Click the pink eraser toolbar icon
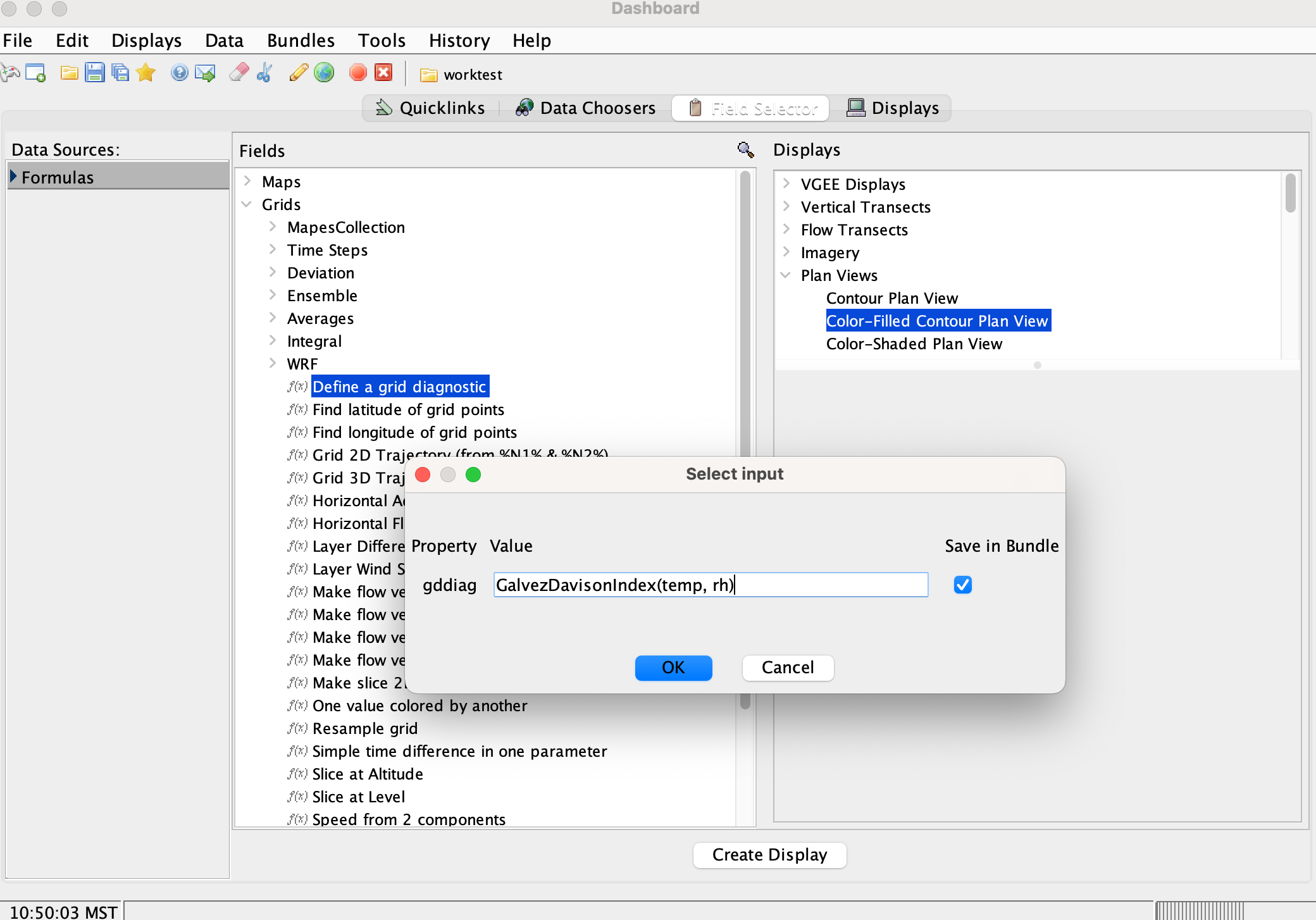The height and width of the screenshot is (920, 1316). coord(239,73)
